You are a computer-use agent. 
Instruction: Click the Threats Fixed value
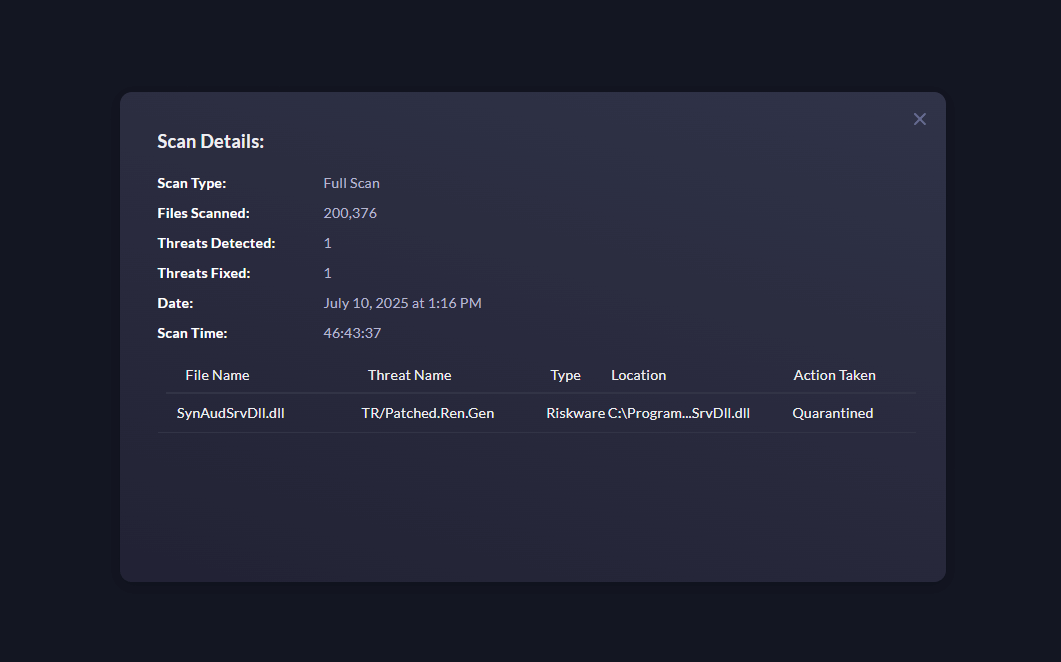pyautogui.click(x=327, y=273)
